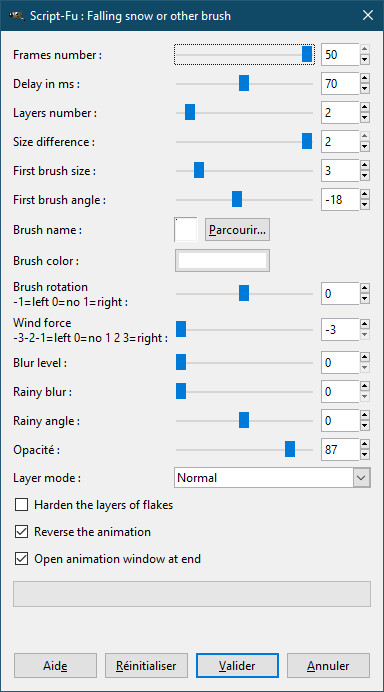Increase Opacité with up arrow
This screenshot has height=692, width=384.
click(365, 444)
